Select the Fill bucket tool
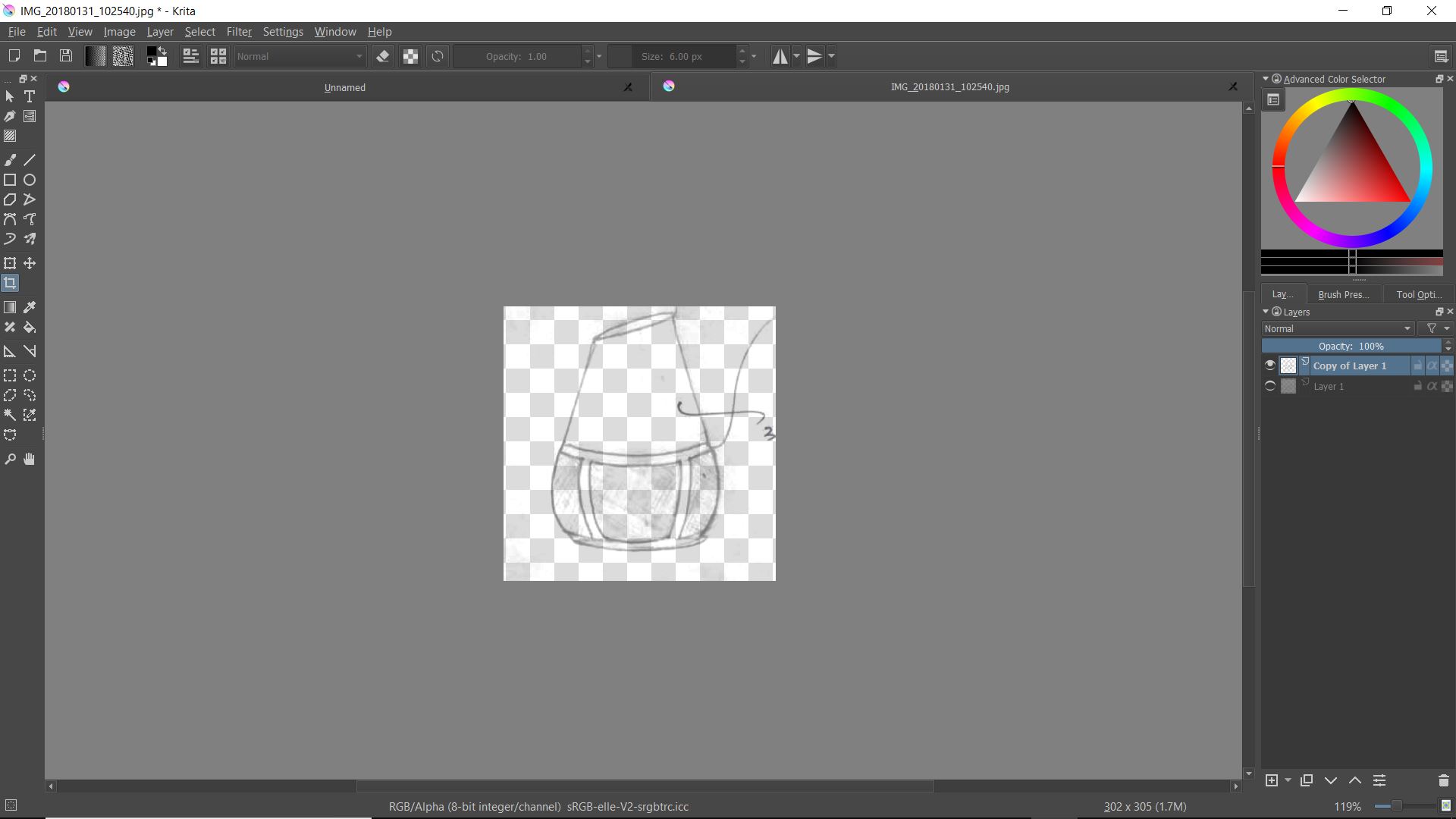 pyautogui.click(x=30, y=328)
